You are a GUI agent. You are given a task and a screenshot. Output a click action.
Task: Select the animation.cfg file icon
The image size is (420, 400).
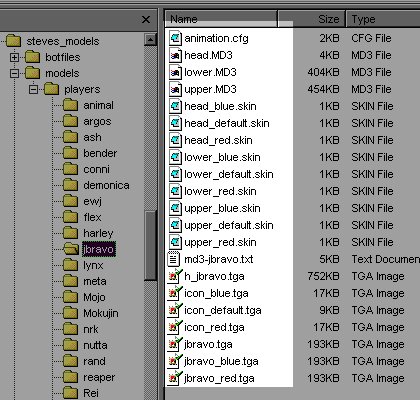175,38
